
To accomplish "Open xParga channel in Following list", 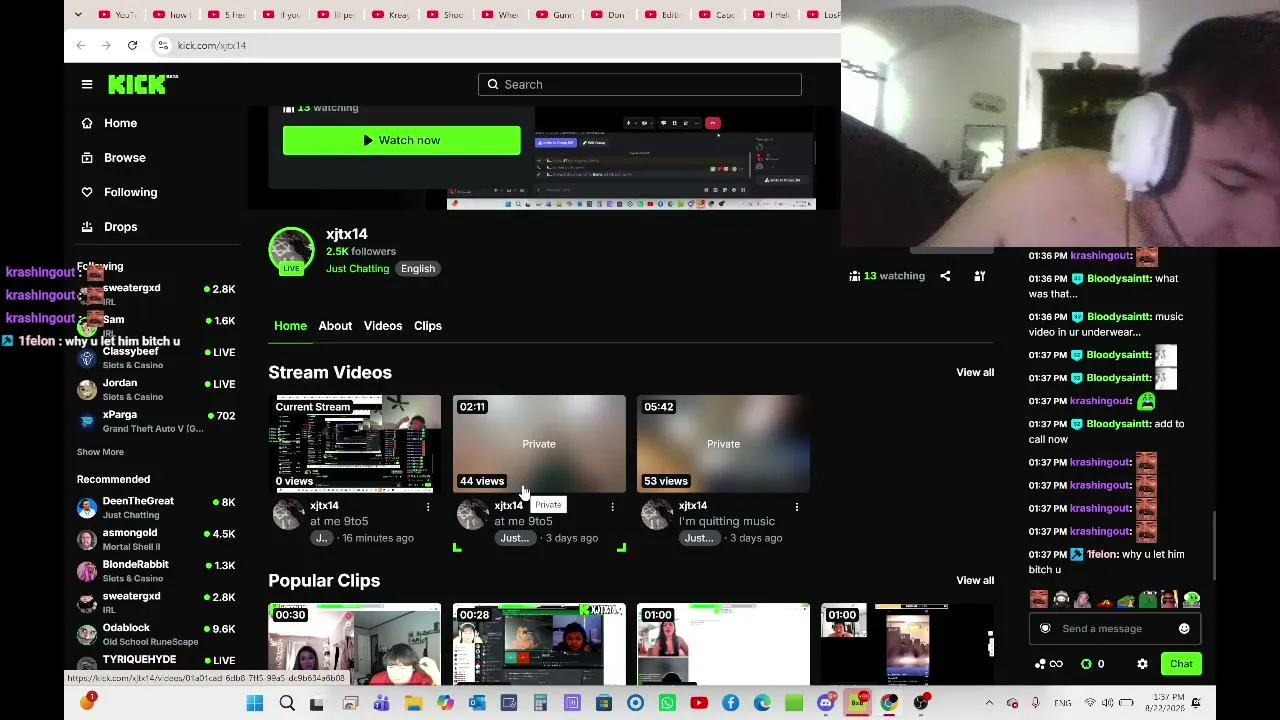I will click(x=156, y=421).
